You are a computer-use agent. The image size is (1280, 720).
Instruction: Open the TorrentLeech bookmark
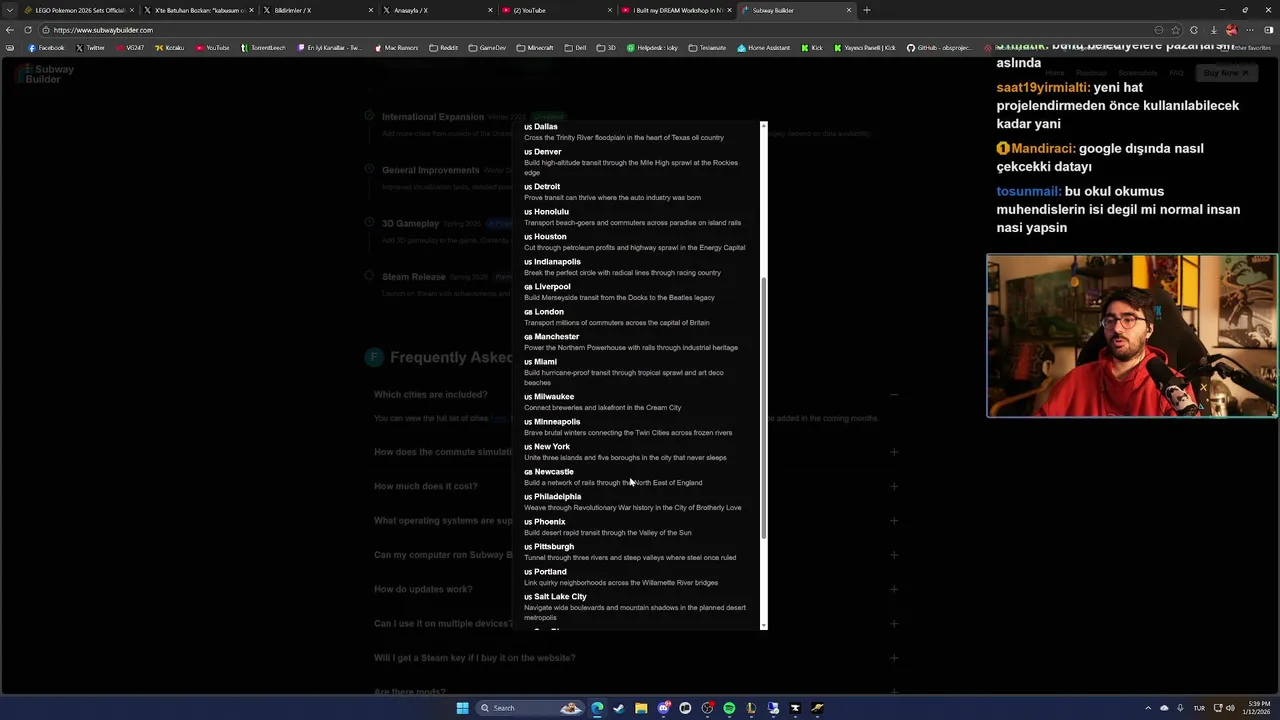pyautogui.click(x=263, y=47)
